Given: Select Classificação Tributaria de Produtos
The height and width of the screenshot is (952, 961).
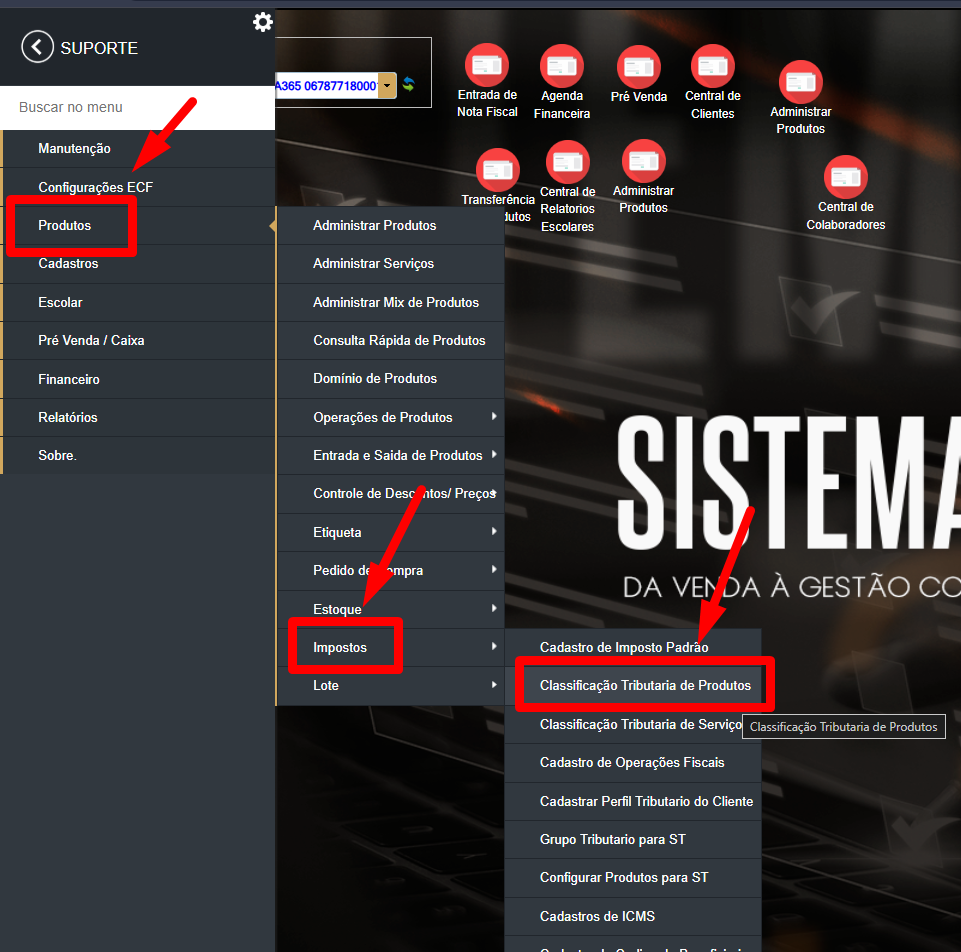Looking at the screenshot, I should 645,685.
